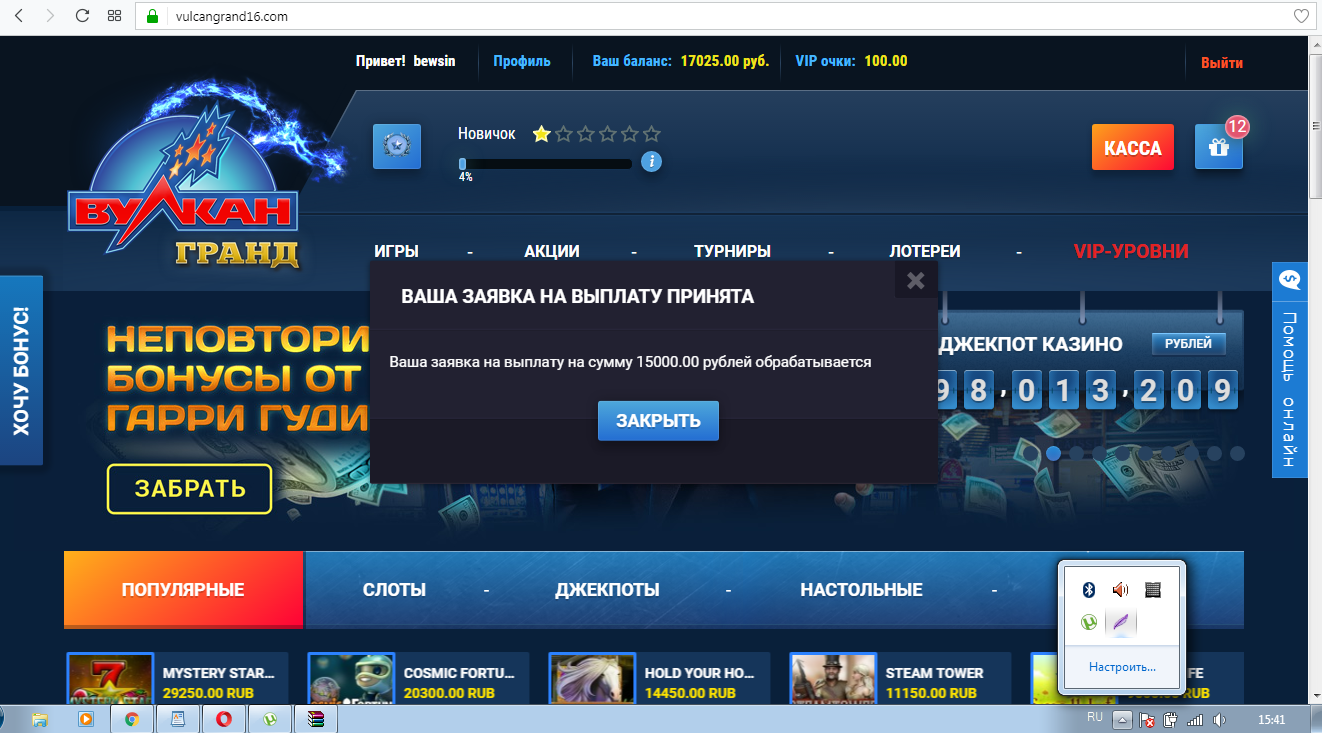Reload the page with the refresh icon
The width and height of the screenshot is (1322, 733).
coord(82,15)
